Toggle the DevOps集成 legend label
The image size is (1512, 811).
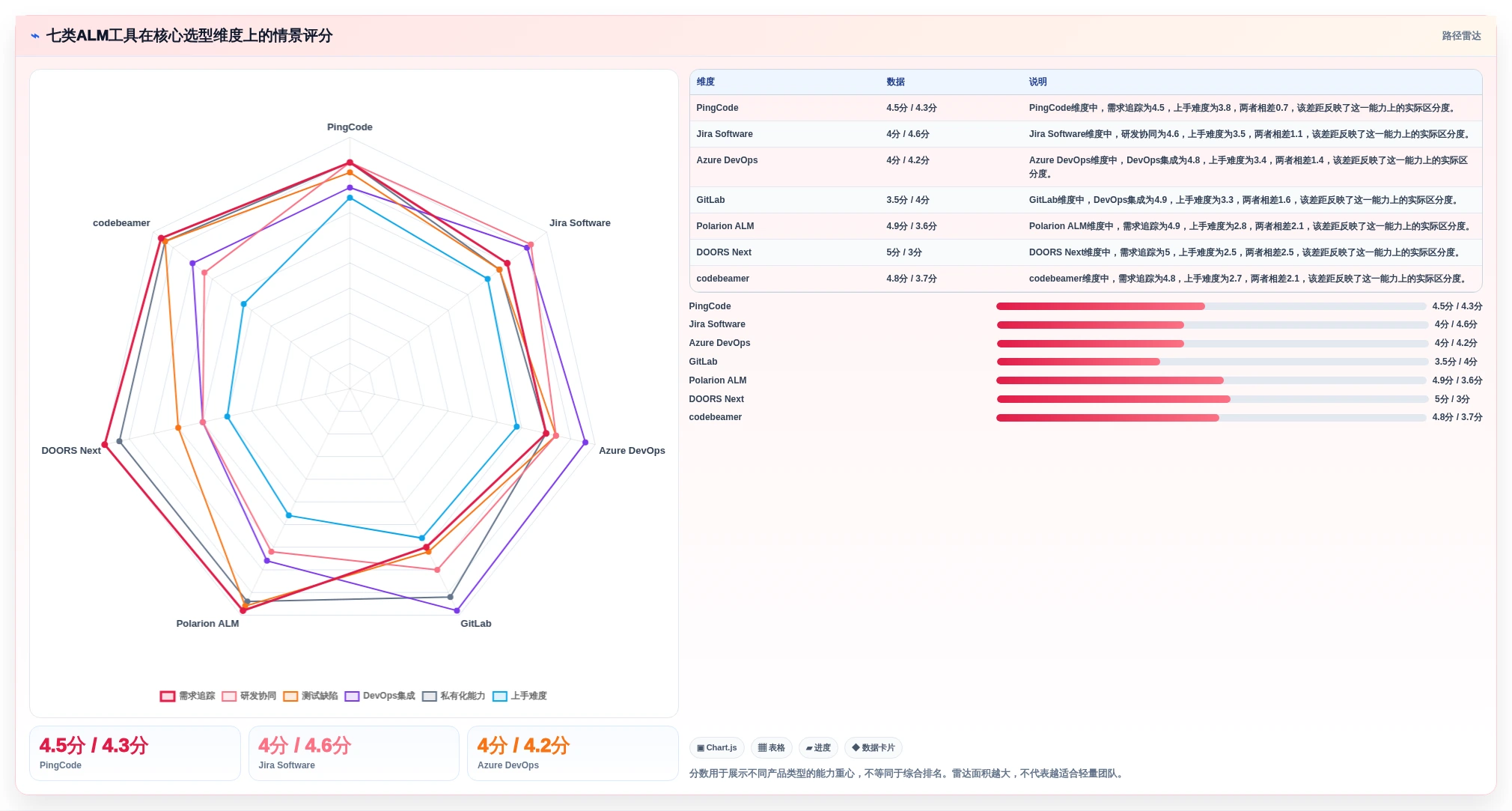click(x=389, y=696)
